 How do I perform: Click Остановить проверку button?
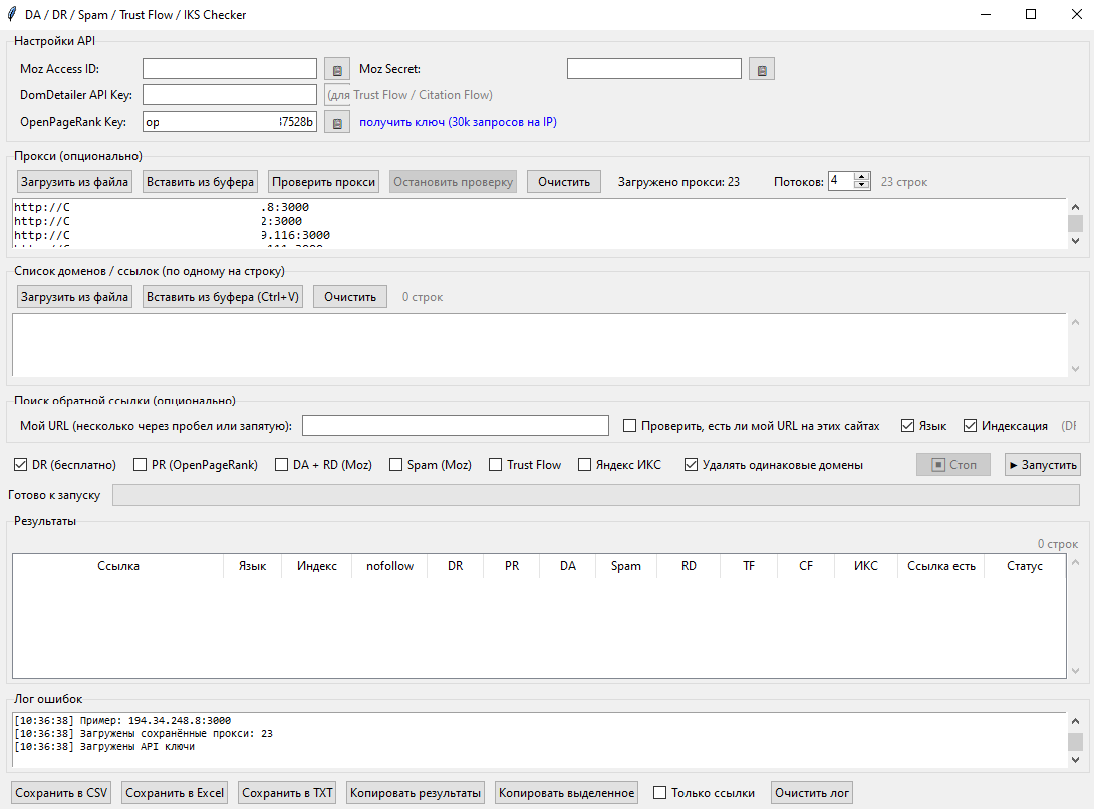pyautogui.click(x=453, y=182)
